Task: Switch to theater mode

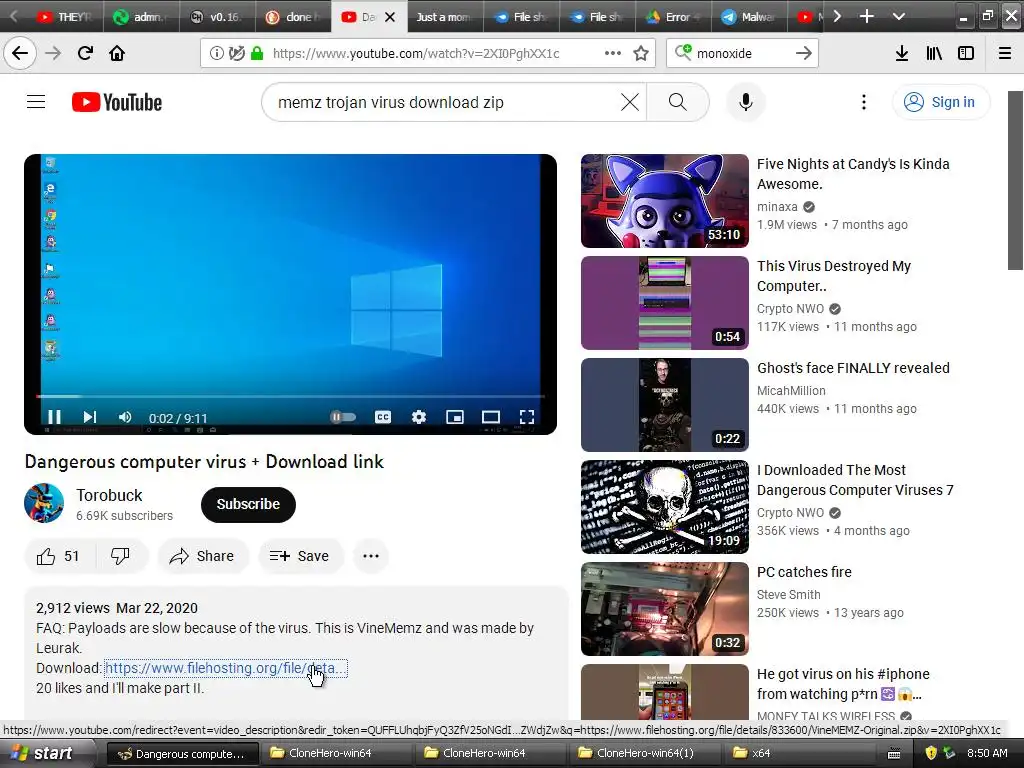Action: [490, 417]
